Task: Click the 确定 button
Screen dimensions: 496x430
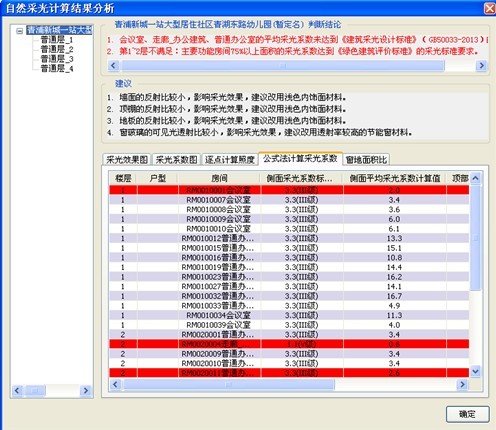Action: click(467, 414)
